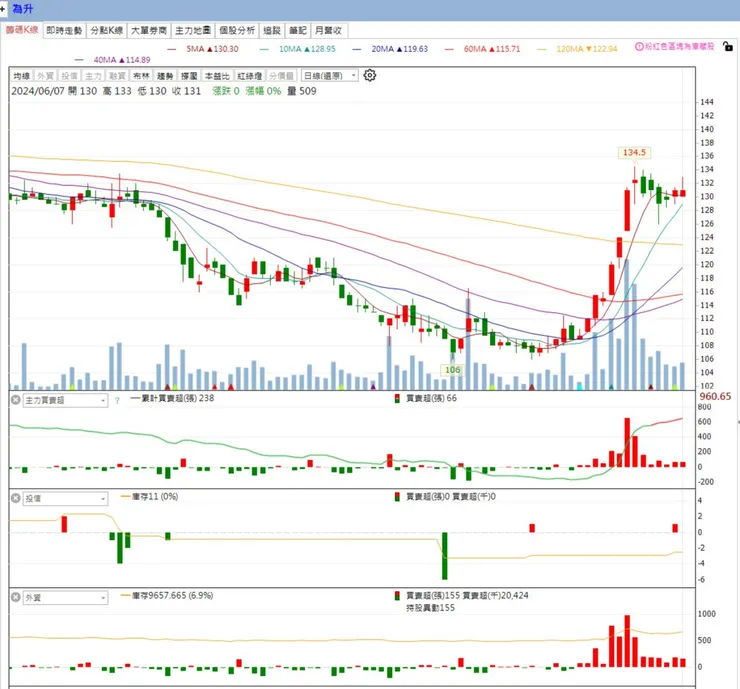Click the 120MA 122.94 legend entry

click(x=577, y=49)
